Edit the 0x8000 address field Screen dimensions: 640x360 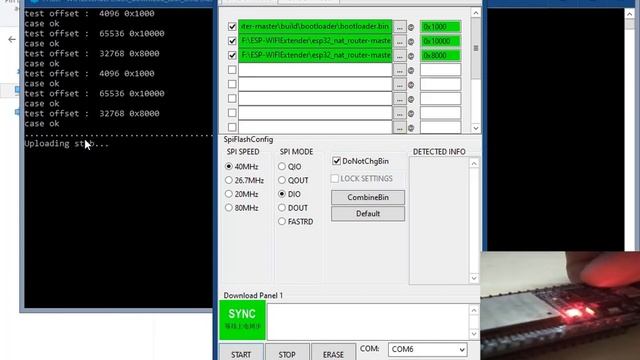point(440,56)
